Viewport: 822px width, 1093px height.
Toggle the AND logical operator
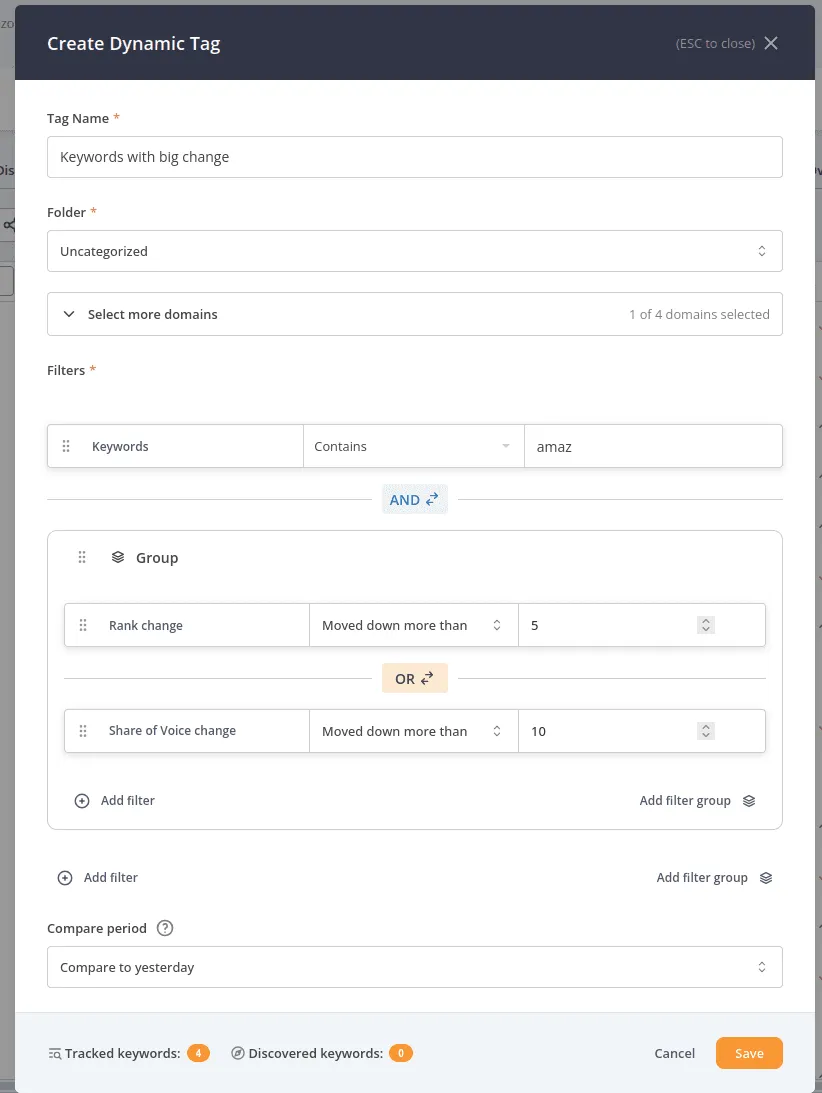[414, 500]
